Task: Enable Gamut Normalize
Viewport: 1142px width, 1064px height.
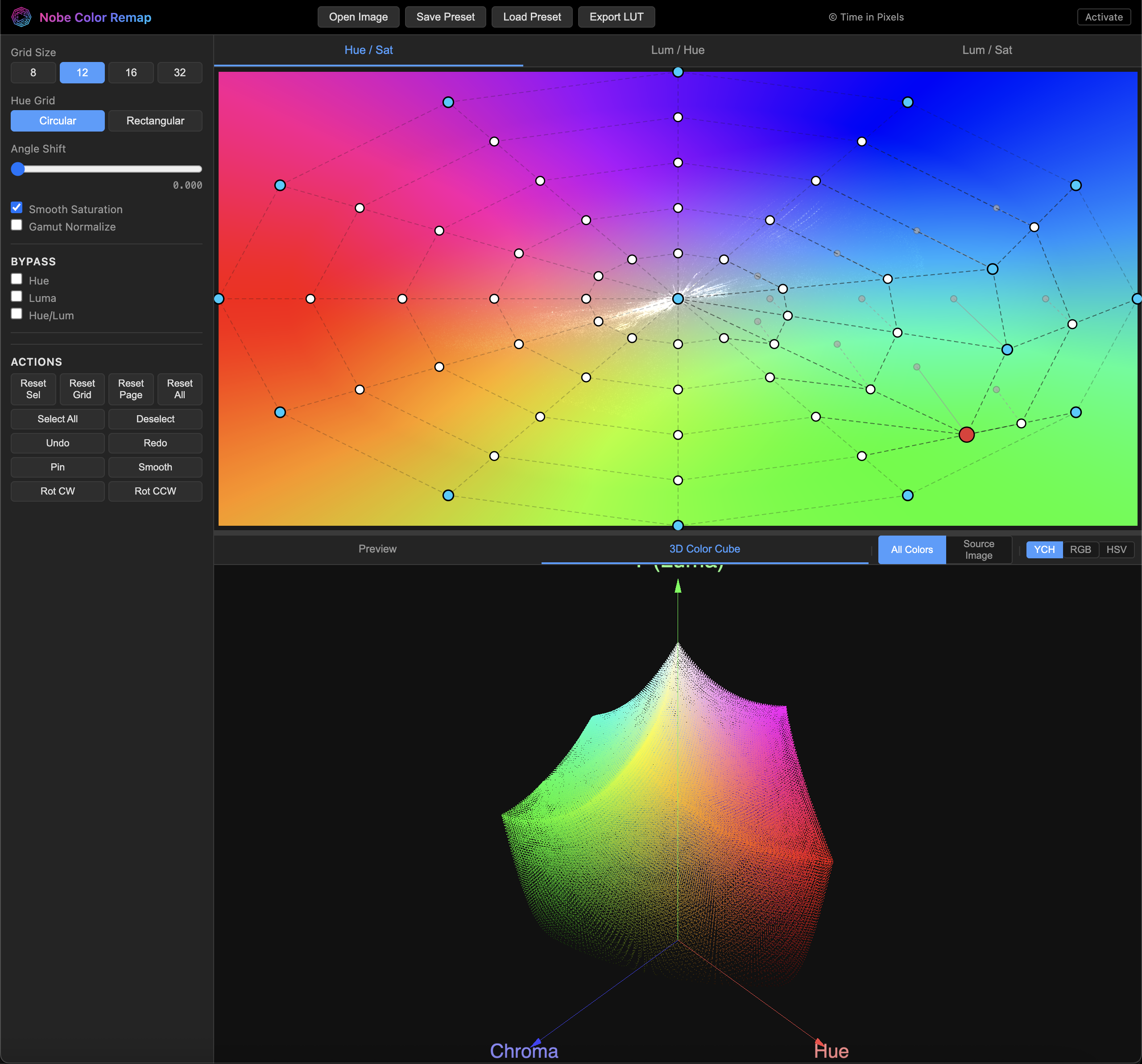Action: click(16, 224)
